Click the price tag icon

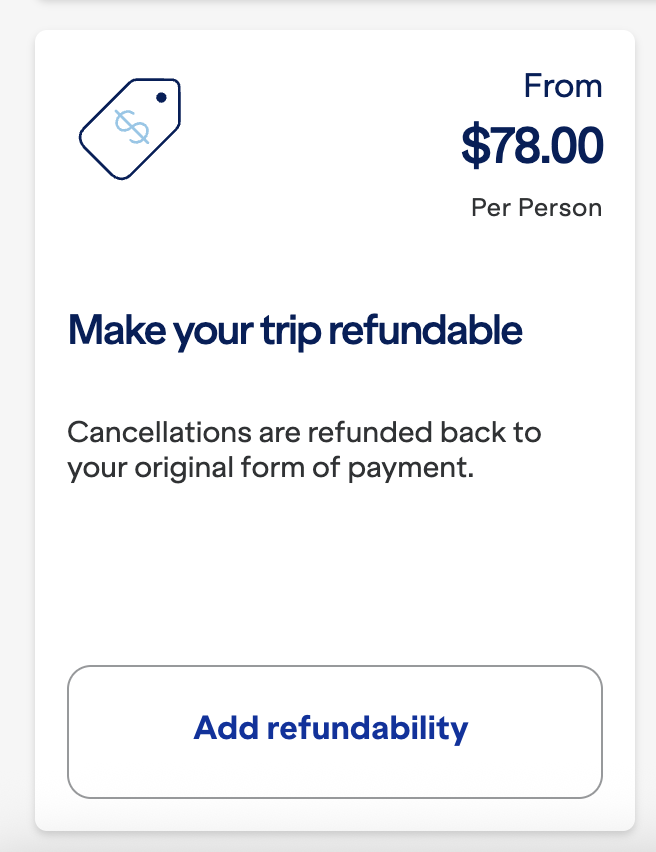pos(128,128)
